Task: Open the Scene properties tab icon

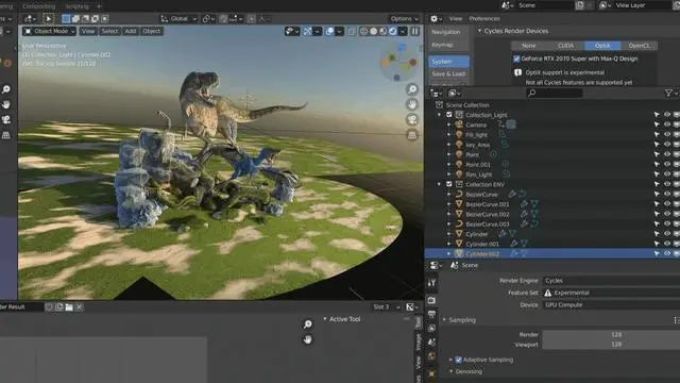Action: 432,342
